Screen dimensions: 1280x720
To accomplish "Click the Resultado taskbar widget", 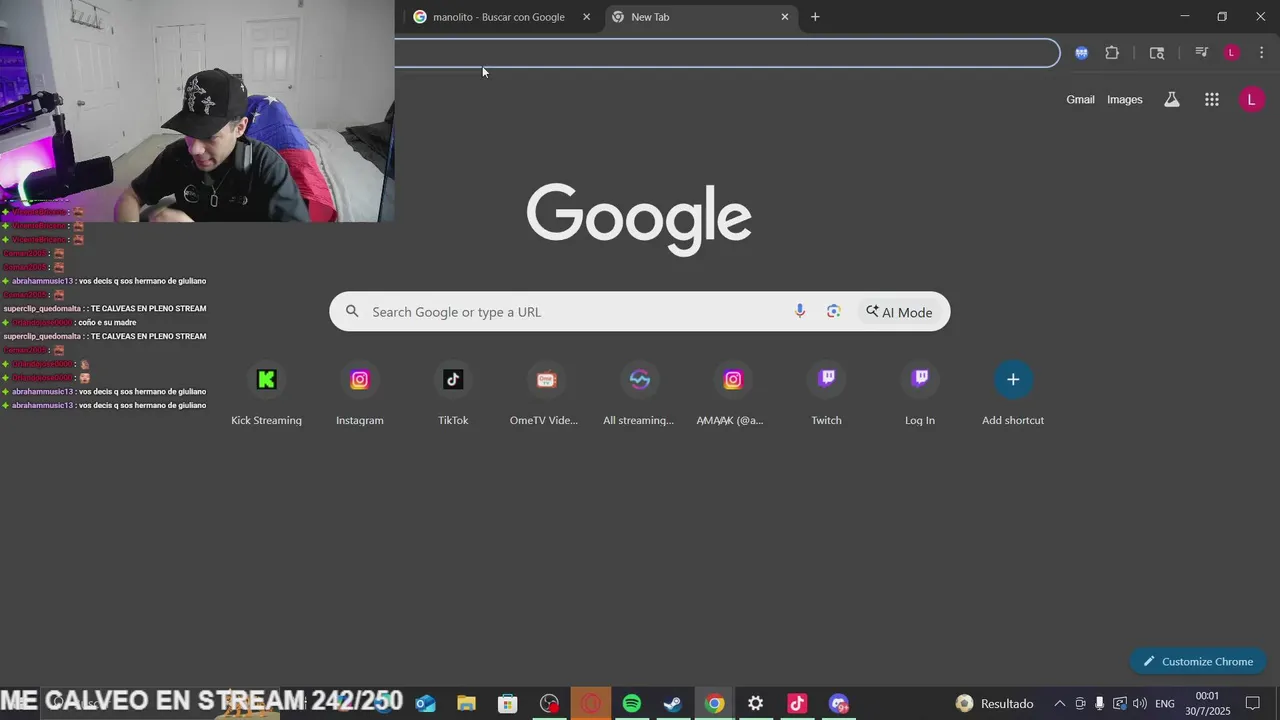I will pos(995,704).
